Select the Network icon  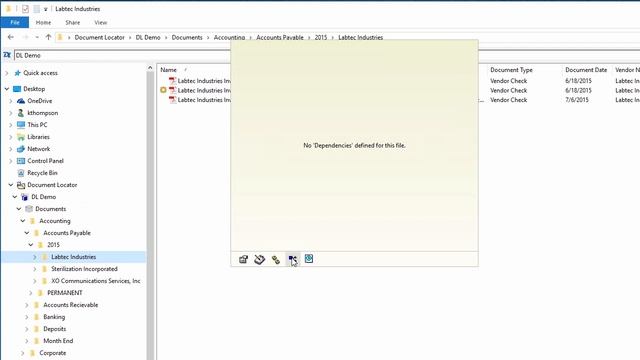point(21,149)
